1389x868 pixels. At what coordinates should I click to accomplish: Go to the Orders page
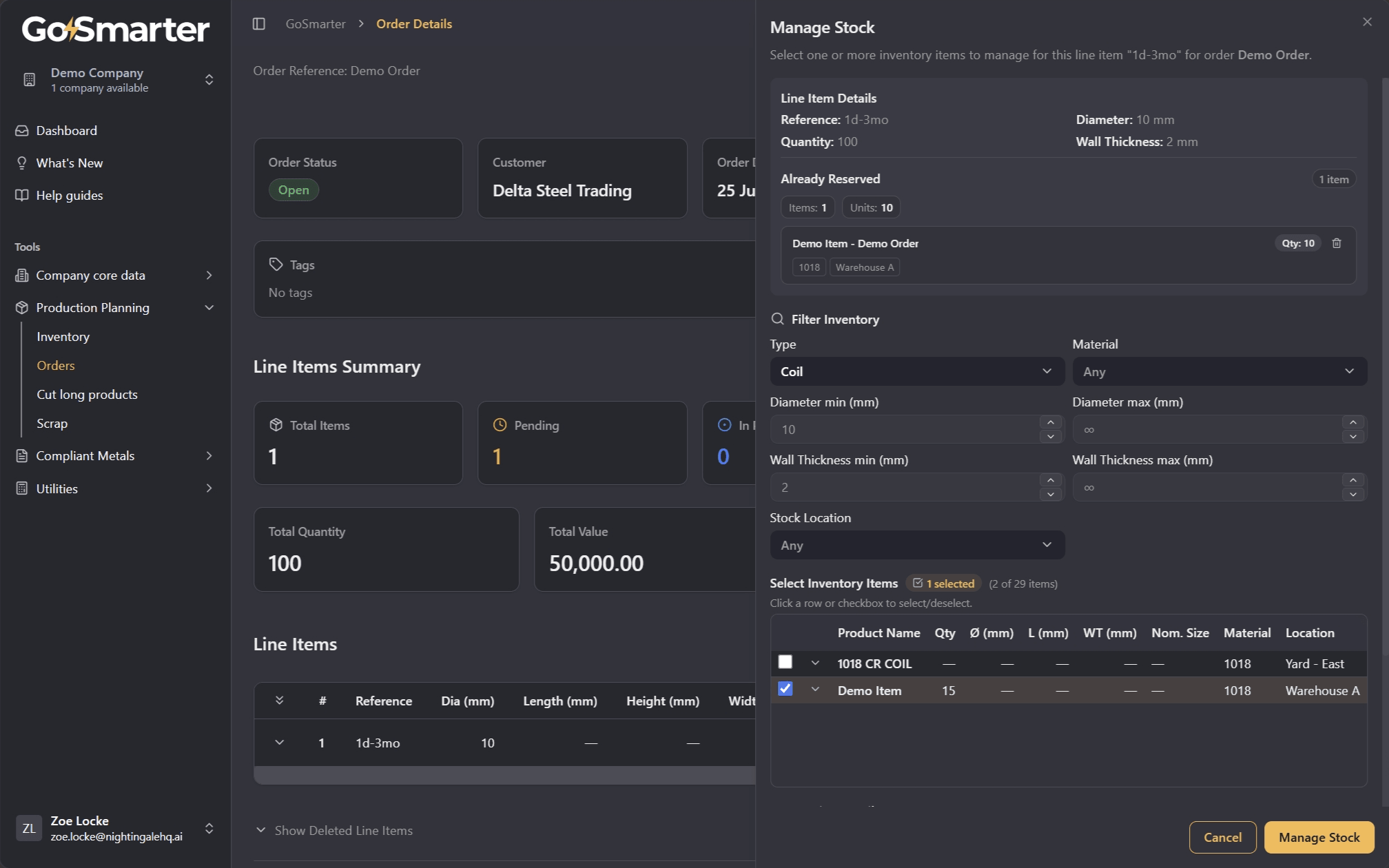[x=56, y=366]
